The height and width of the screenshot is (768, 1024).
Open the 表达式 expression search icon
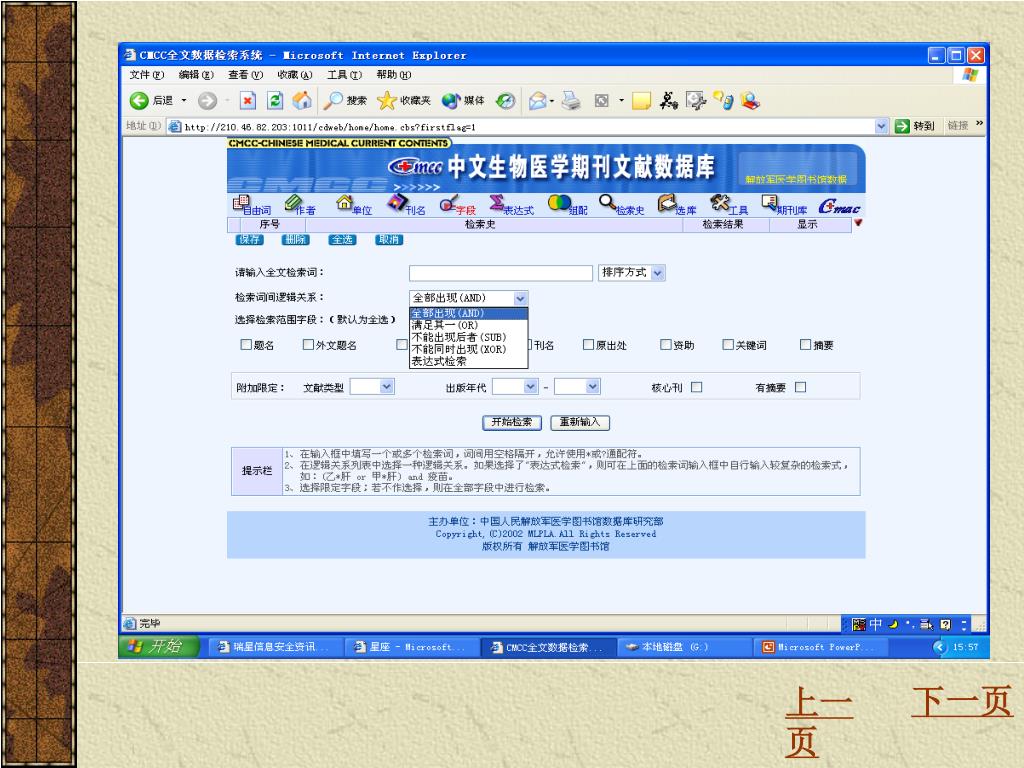tap(511, 205)
